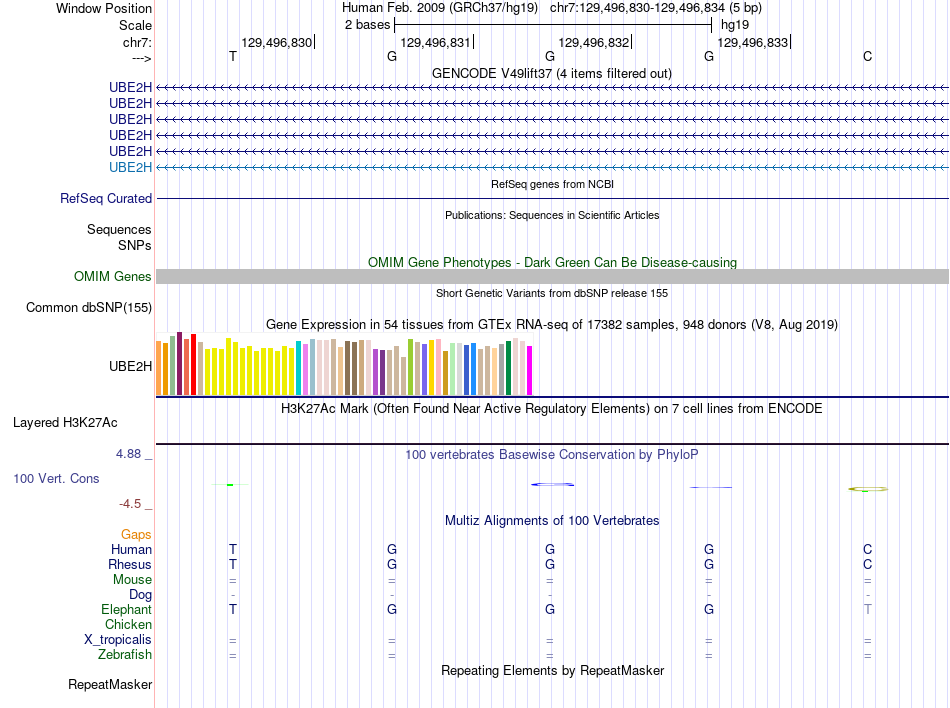The image size is (950, 708).
Task: Click the "X_tropicalis" species row label
Action: pyautogui.click(x=118, y=640)
